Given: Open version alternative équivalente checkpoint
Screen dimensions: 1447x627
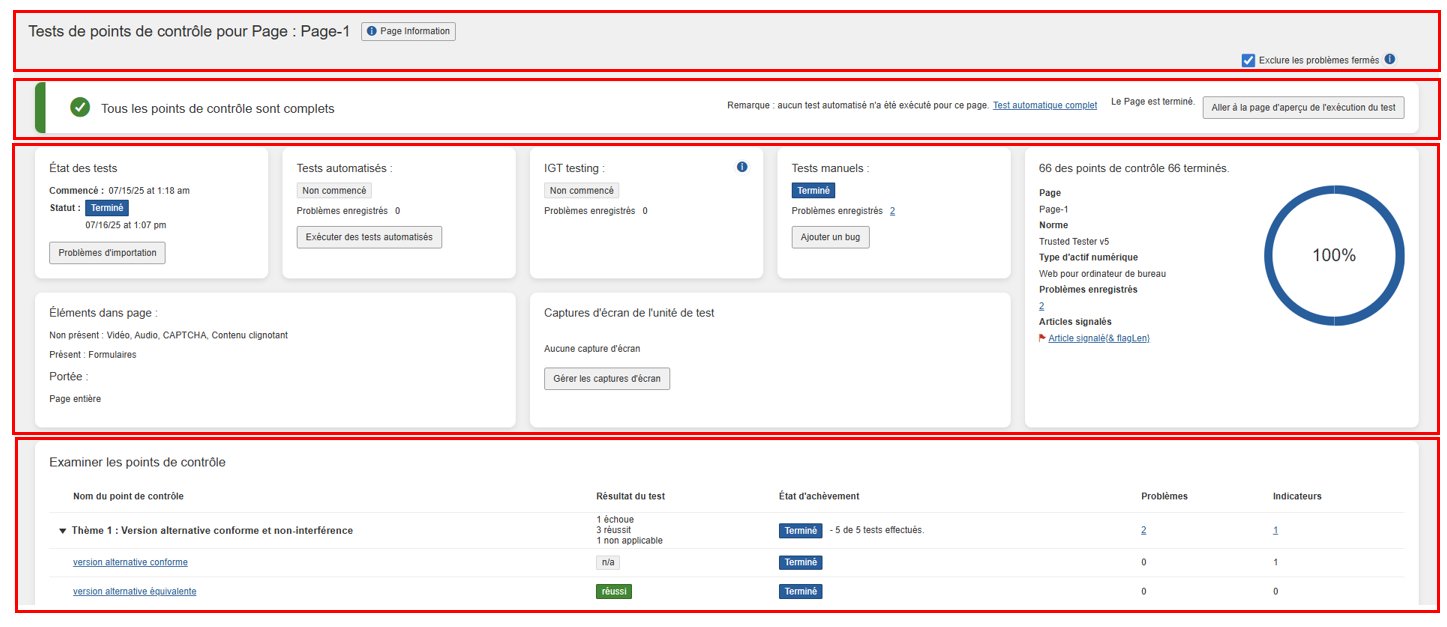Looking at the screenshot, I should click(x=134, y=591).
